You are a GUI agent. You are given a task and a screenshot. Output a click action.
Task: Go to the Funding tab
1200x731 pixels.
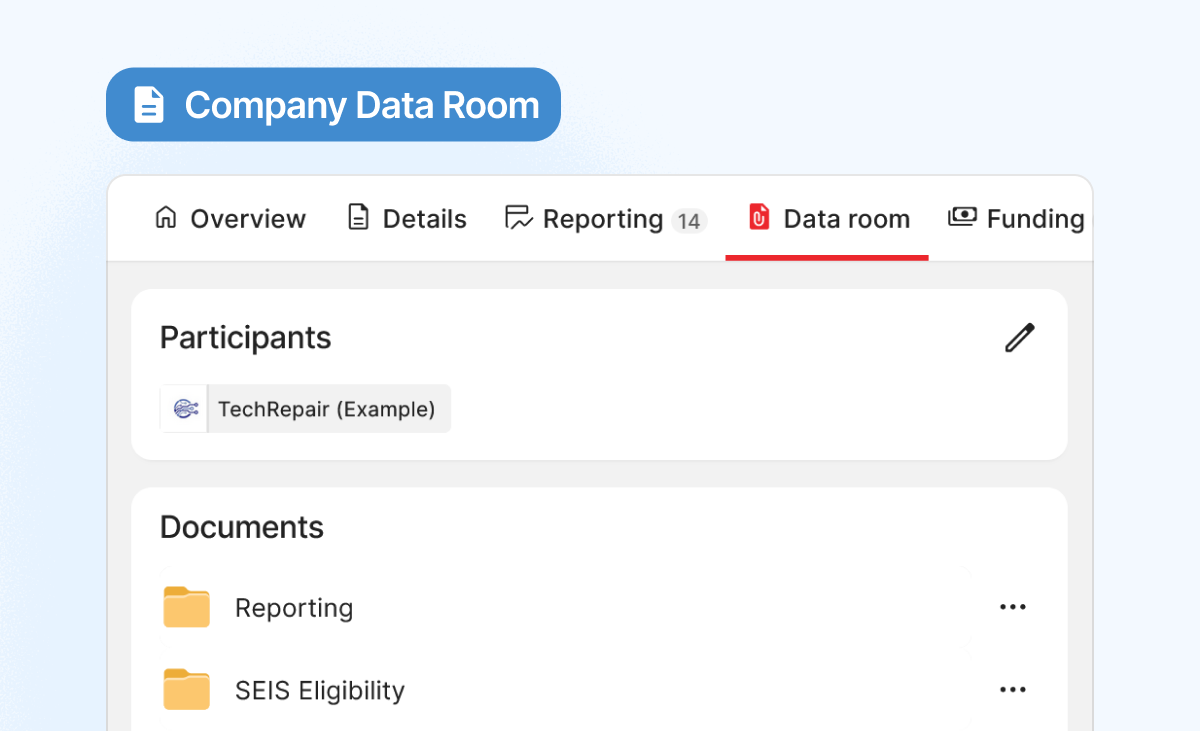pyautogui.click(x=1018, y=219)
